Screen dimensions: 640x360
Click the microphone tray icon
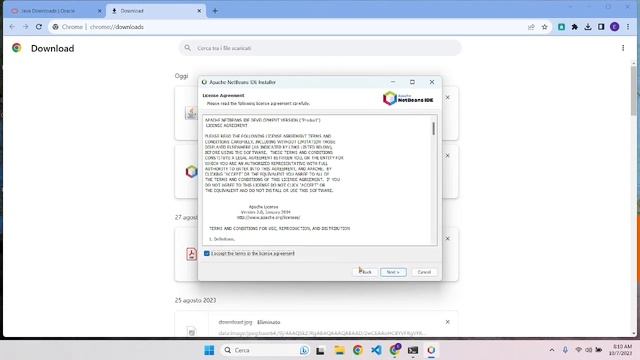click(565, 350)
